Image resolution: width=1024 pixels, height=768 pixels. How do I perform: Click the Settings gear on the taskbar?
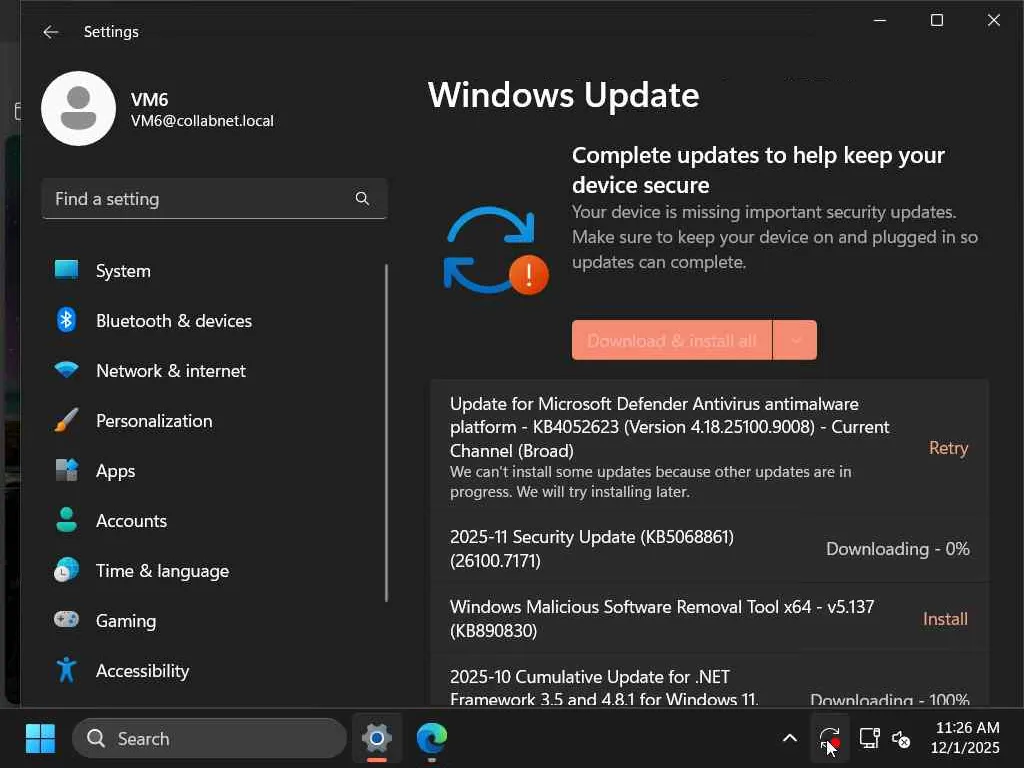[x=377, y=739]
